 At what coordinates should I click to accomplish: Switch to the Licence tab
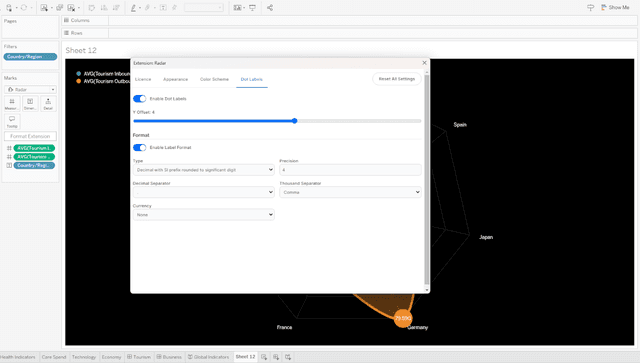tap(143, 79)
